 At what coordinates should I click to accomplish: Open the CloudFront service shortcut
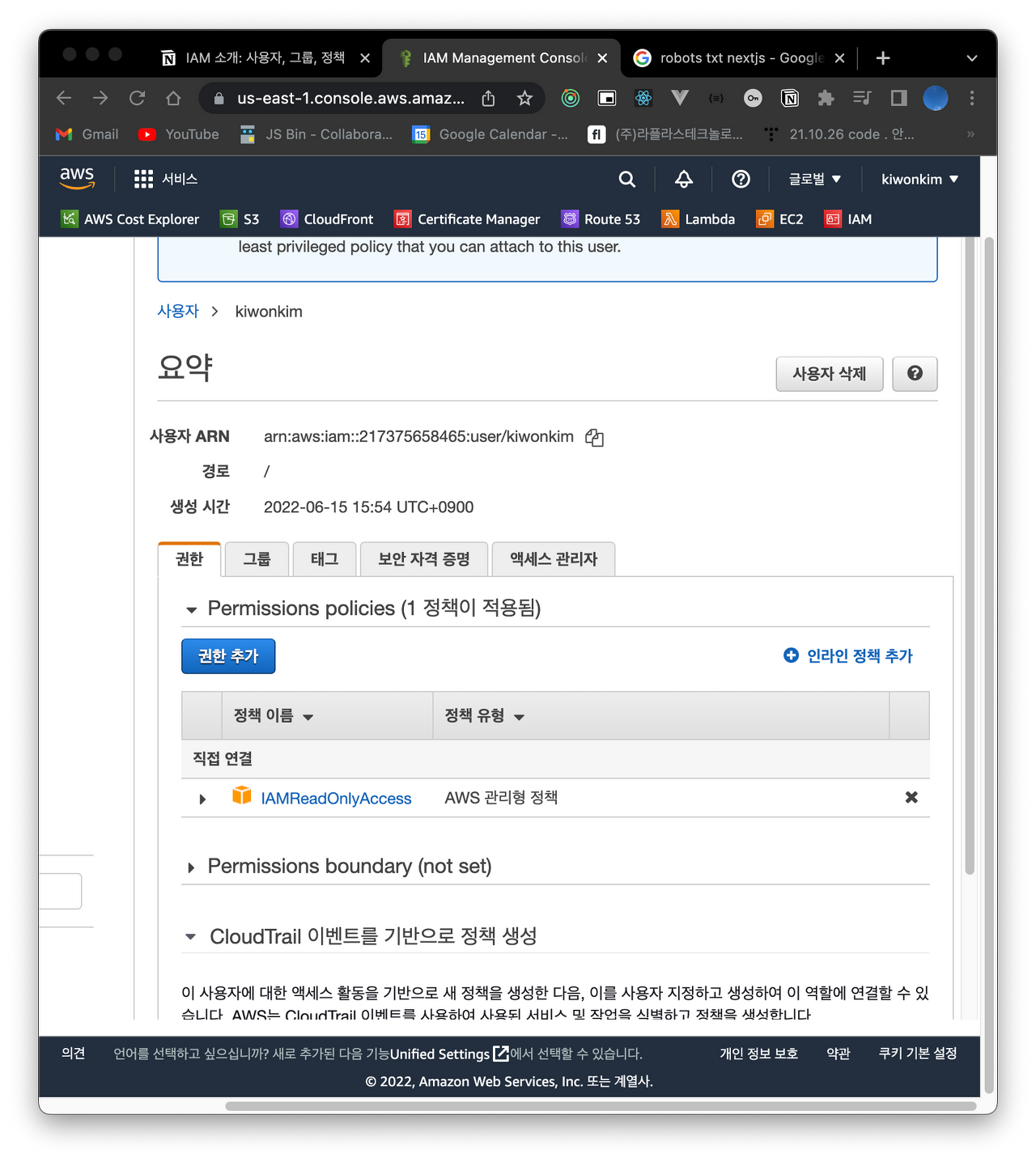click(x=327, y=219)
